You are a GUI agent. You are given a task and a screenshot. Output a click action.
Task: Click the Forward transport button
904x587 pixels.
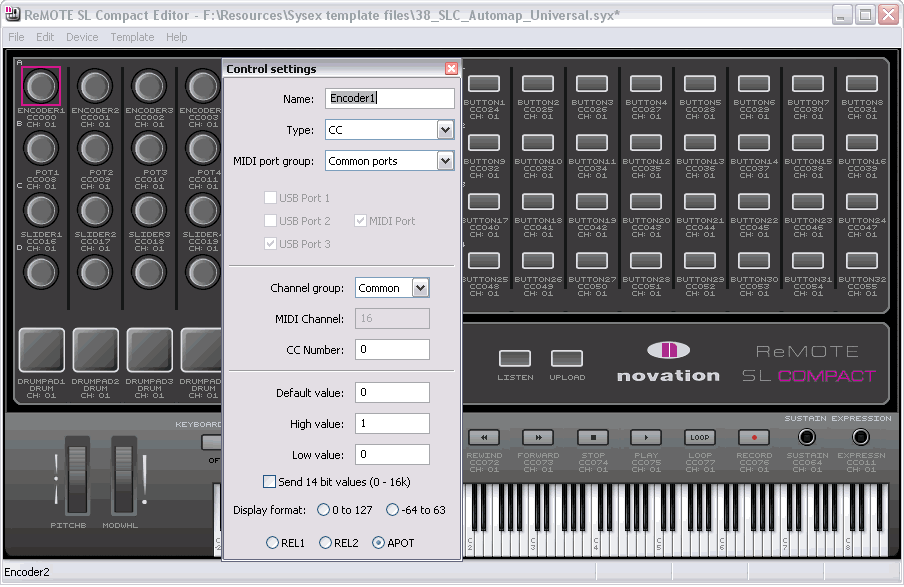[538, 438]
